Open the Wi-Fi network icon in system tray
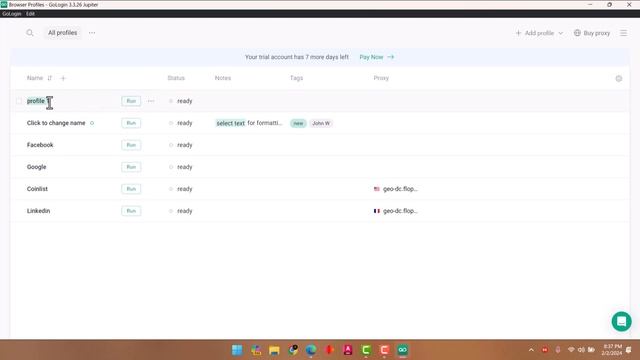Screen dimensions: 640x360 click(571, 350)
